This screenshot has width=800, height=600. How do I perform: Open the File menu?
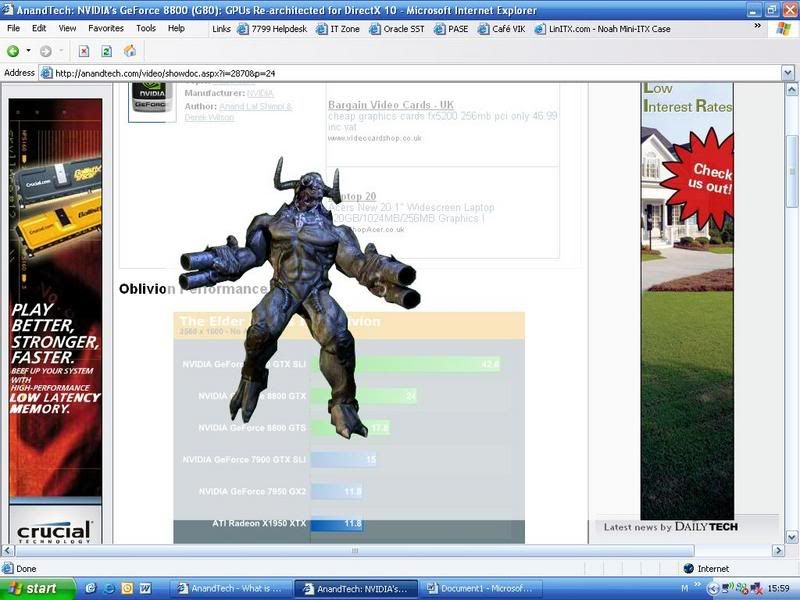pyautogui.click(x=14, y=29)
